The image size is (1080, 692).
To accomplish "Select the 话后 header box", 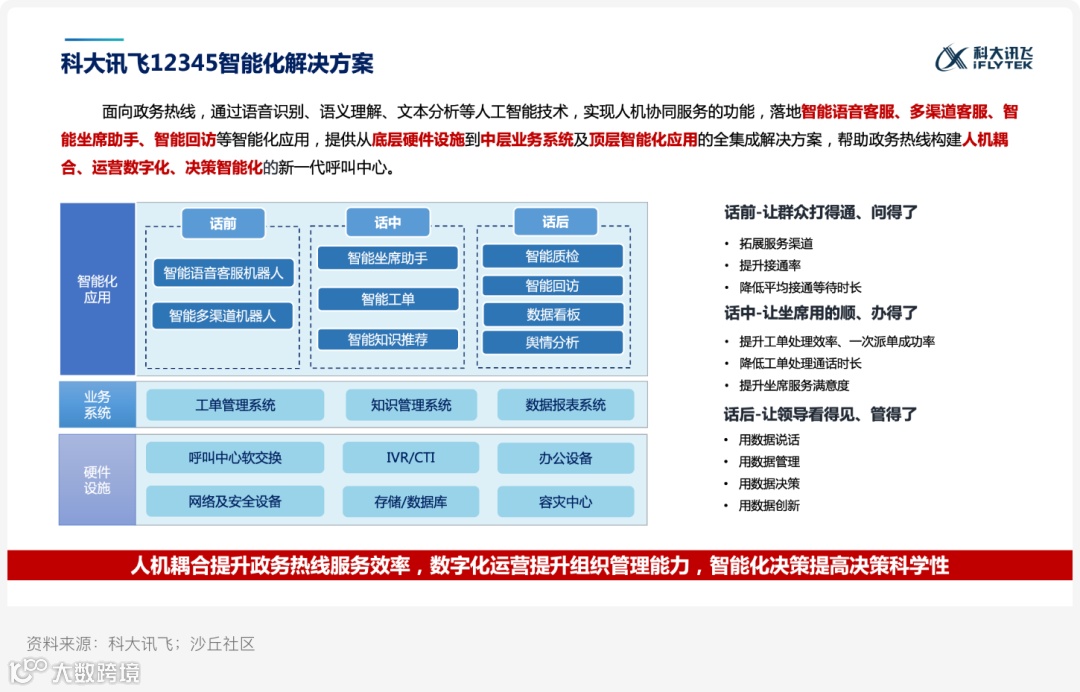I will pos(555,222).
